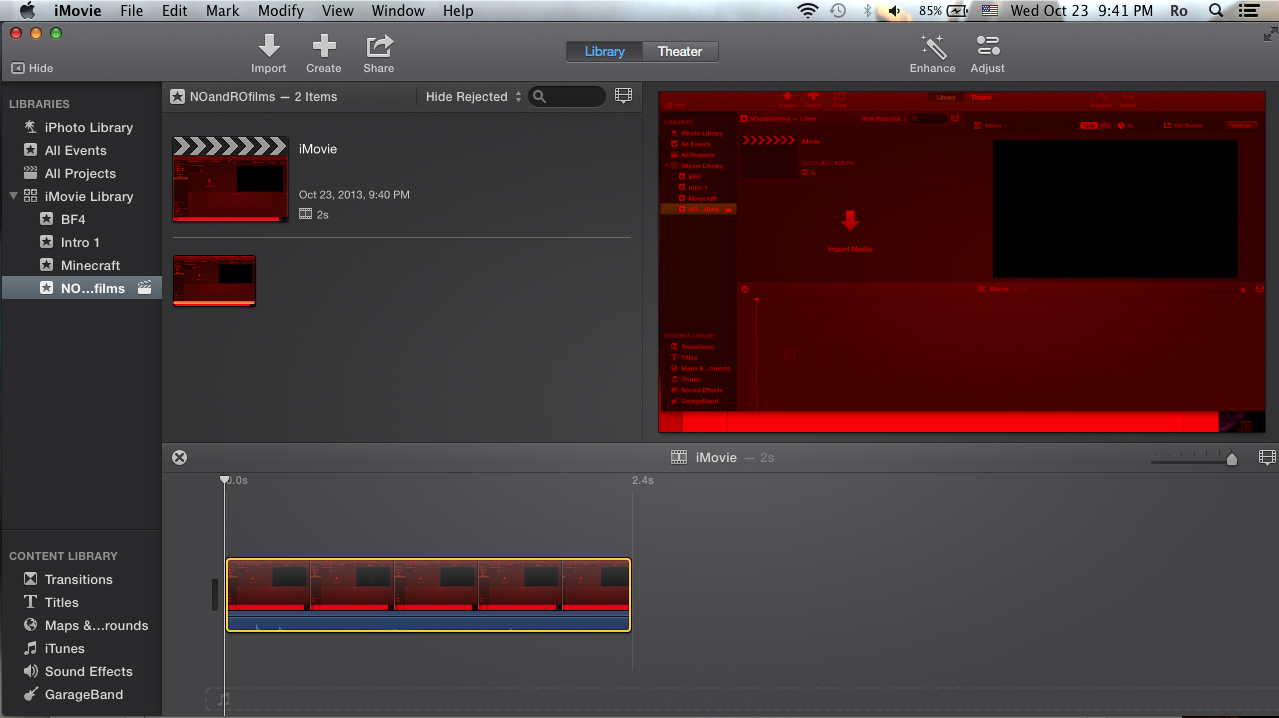1279x718 pixels.
Task: Switch to the Theater tab
Action: (x=680, y=51)
